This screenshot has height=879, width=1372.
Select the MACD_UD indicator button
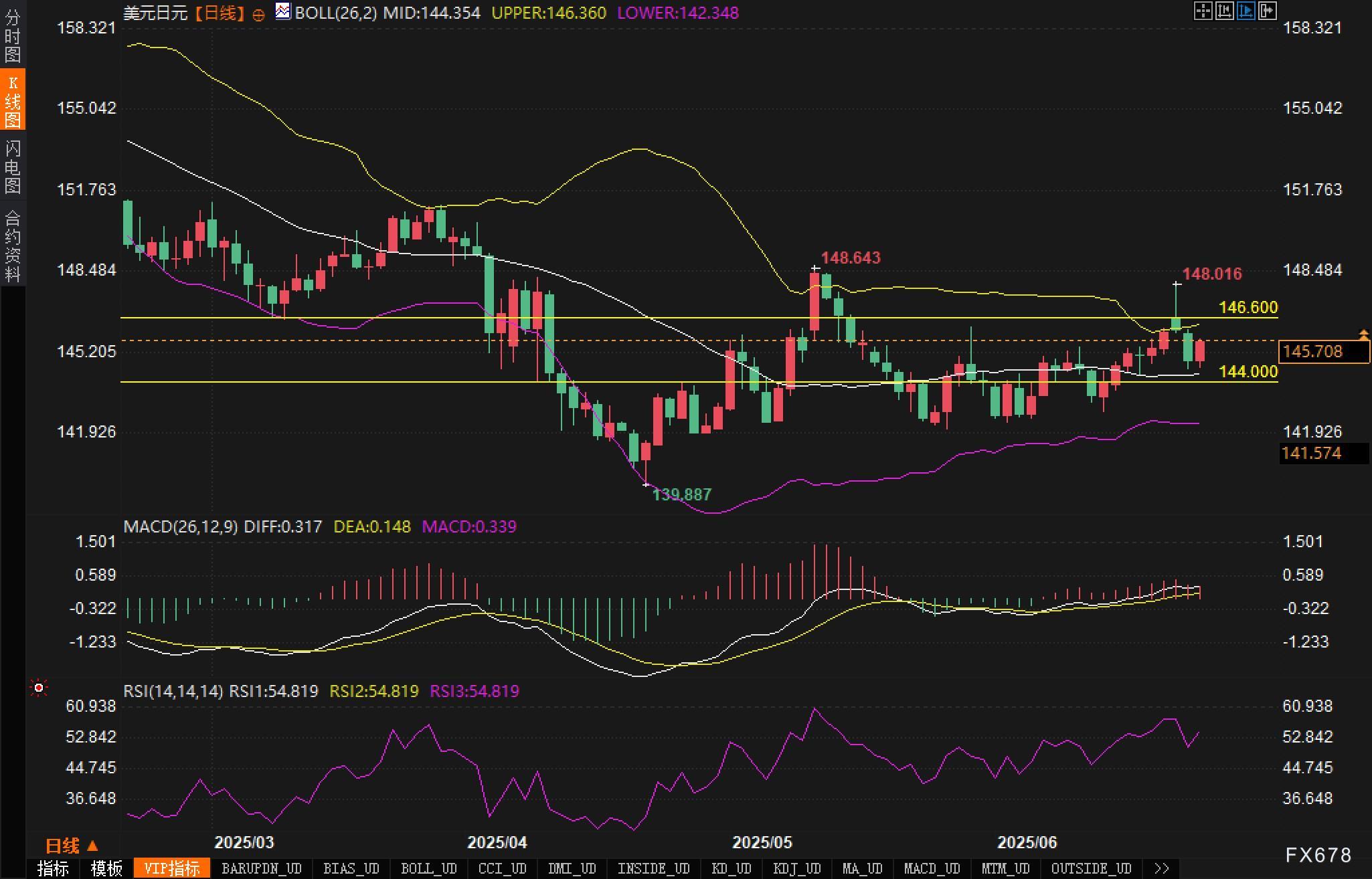932,868
